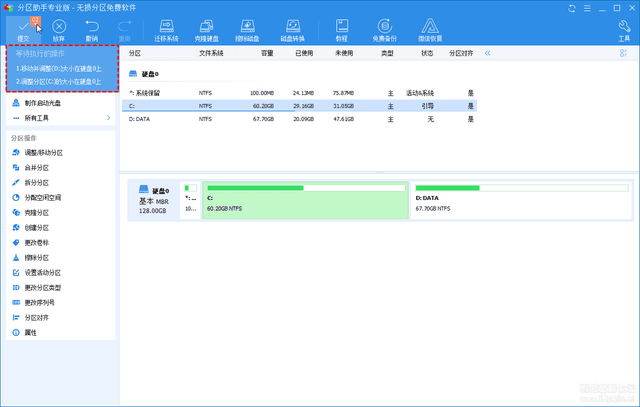
Task: Collapse the 硬盘0 group in partition list
Action: pyautogui.click(x=135, y=74)
